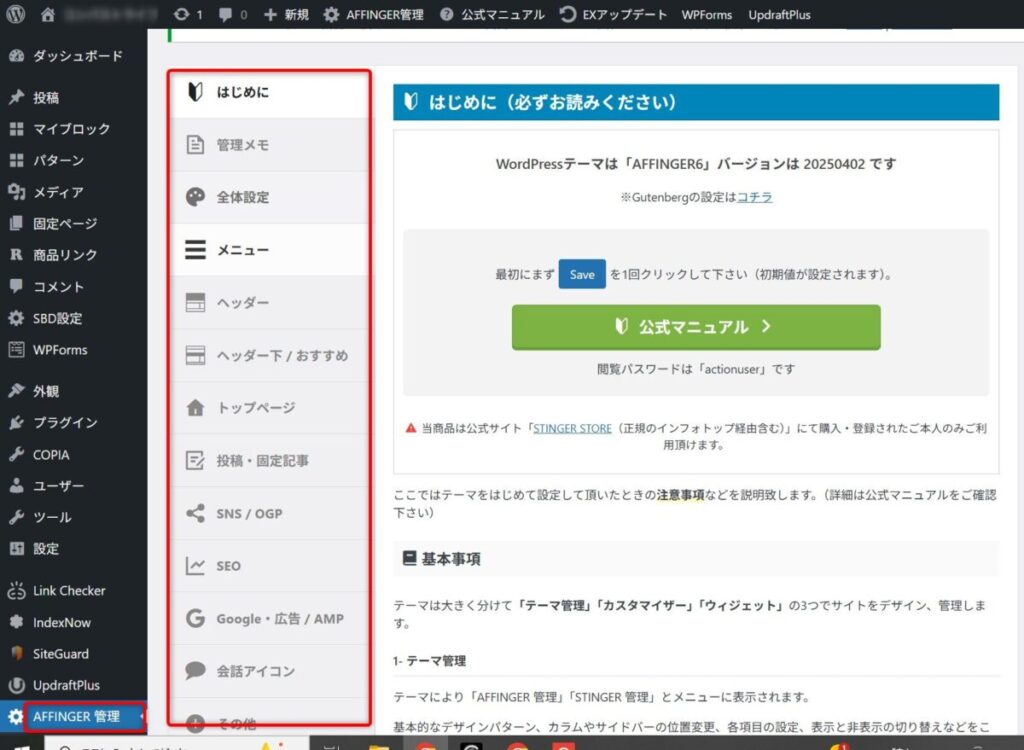This screenshot has width=1024, height=750.
Task: Click 新規 to add new content
Action: pyautogui.click(x=286, y=14)
